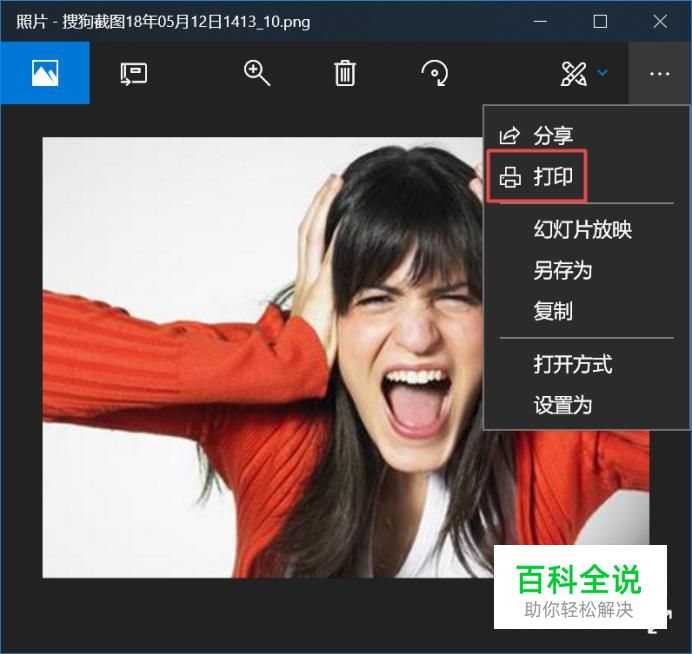Click the 百科全说 watermark logo
The image size is (692, 654).
pyautogui.click(x=580, y=587)
